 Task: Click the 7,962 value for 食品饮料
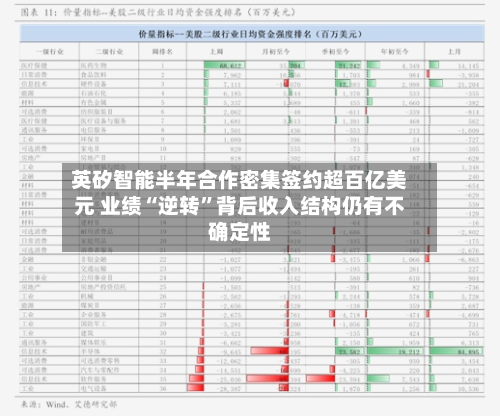pyautogui.click(x=232, y=75)
